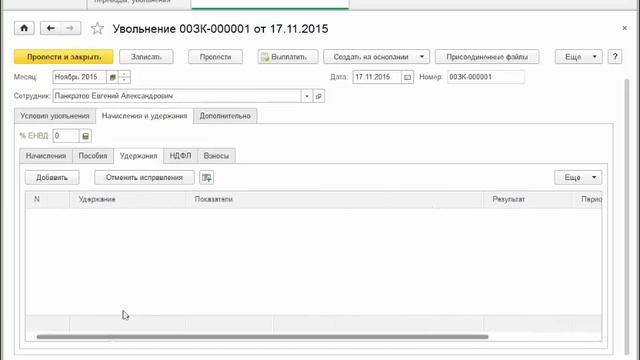This screenshot has height=360, width=640.
Task: Go to the home page icon
Action: pyautogui.click(x=24, y=28)
